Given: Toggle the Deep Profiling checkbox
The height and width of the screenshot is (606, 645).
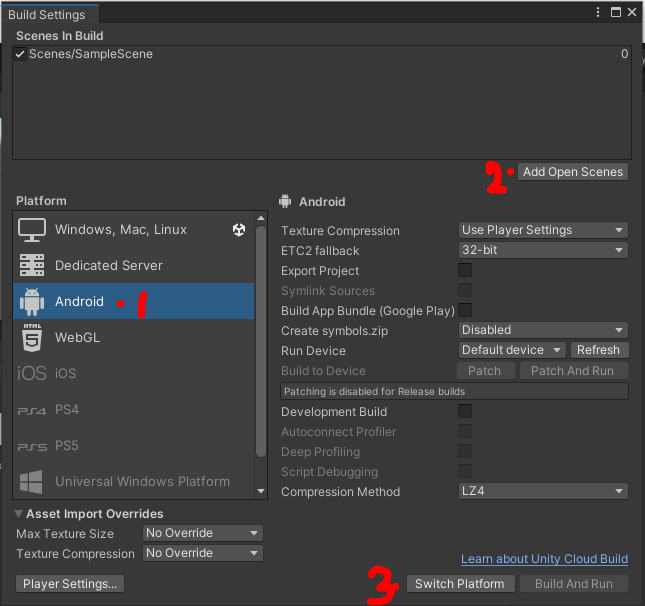Looking at the screenshot, I should tap(465, 451).
